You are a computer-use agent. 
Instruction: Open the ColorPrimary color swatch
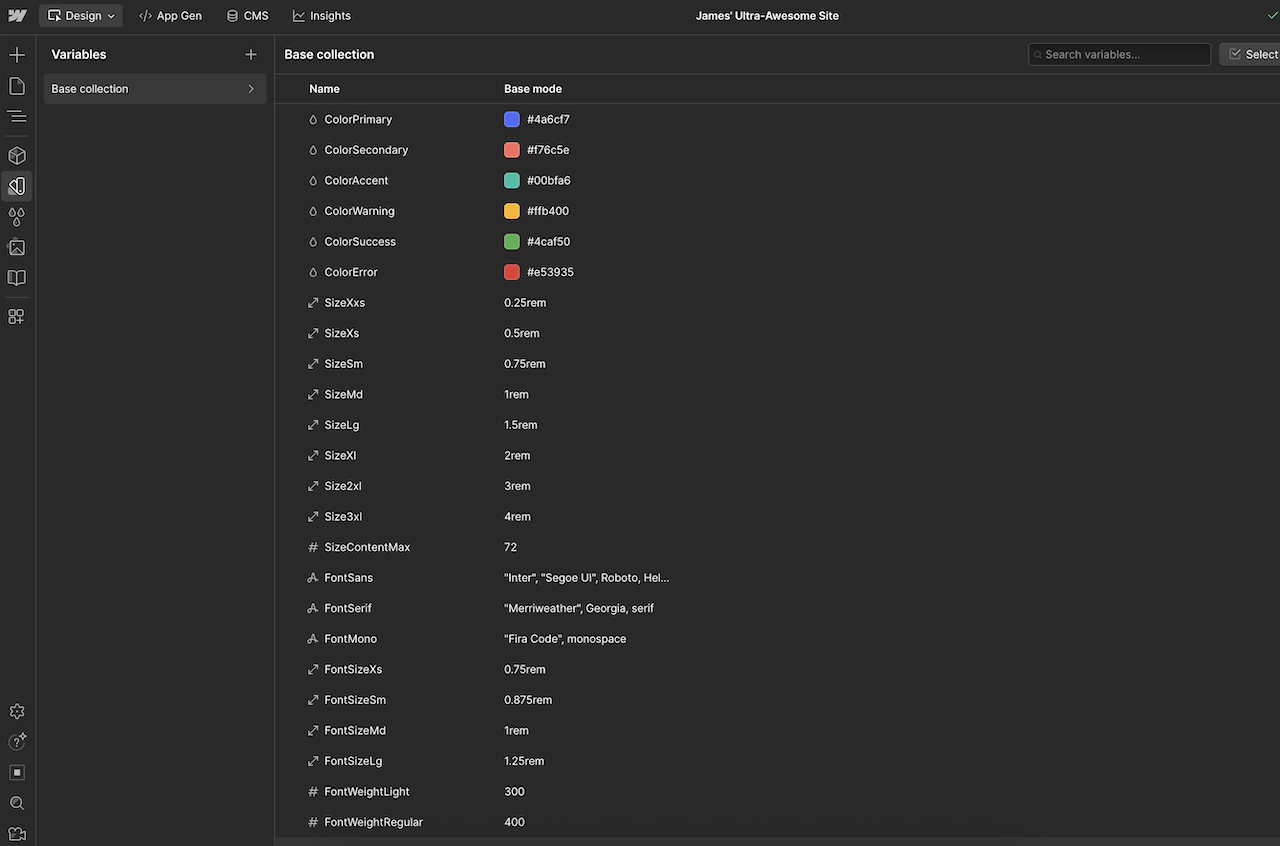(511, 119)
